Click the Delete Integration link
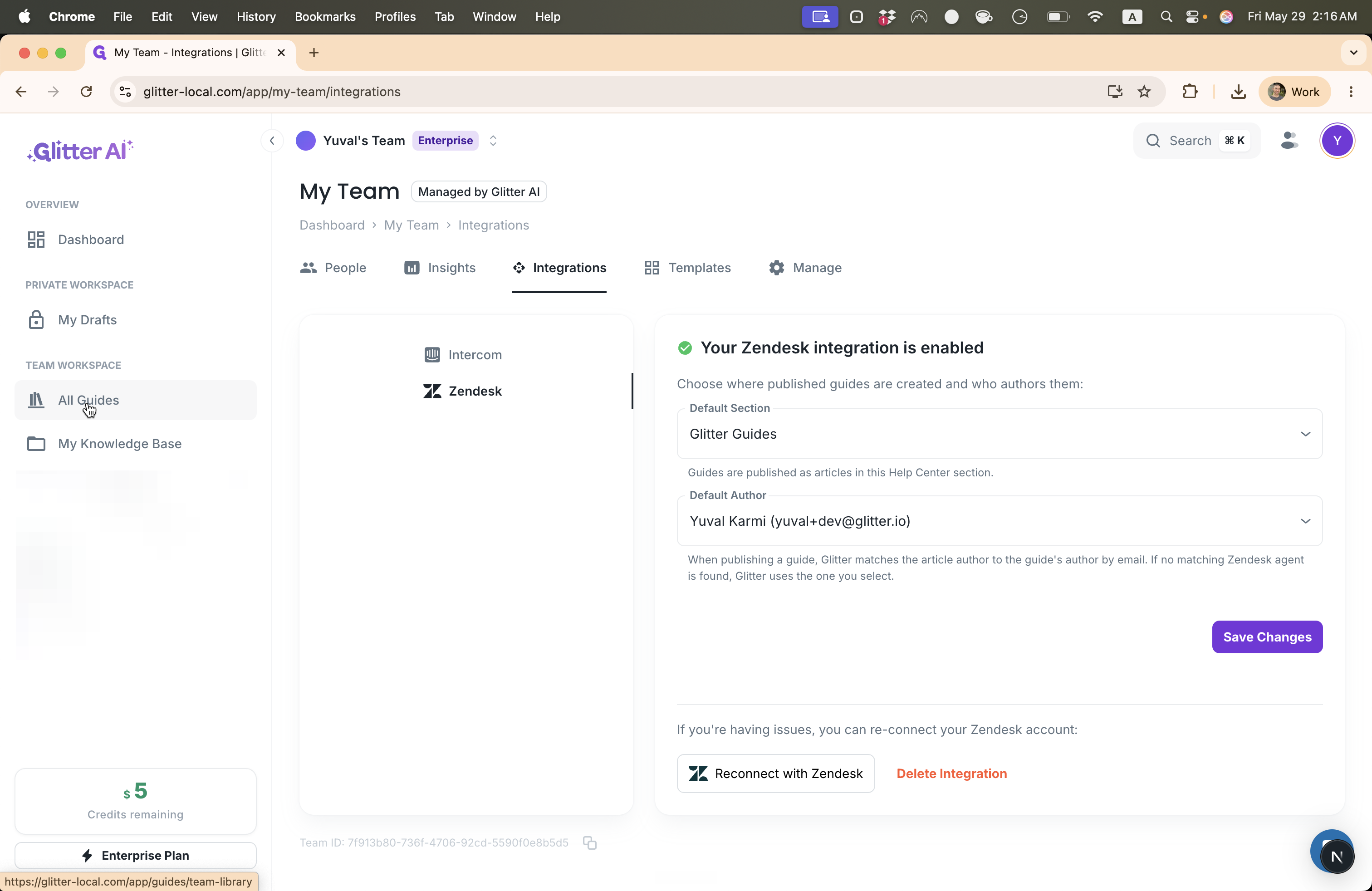The image size is (1372, 891). [951, 774]
